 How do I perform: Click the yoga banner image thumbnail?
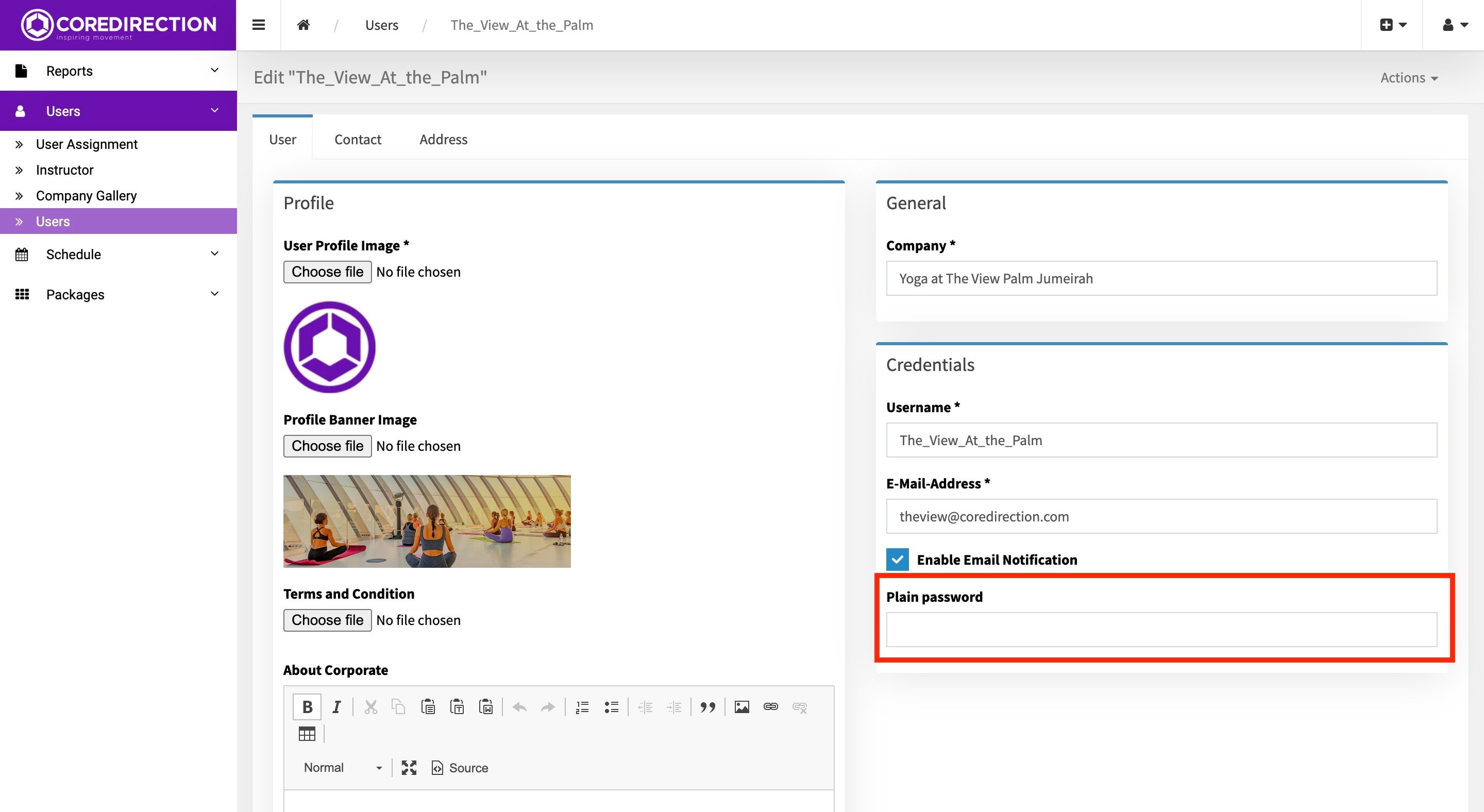427,521
